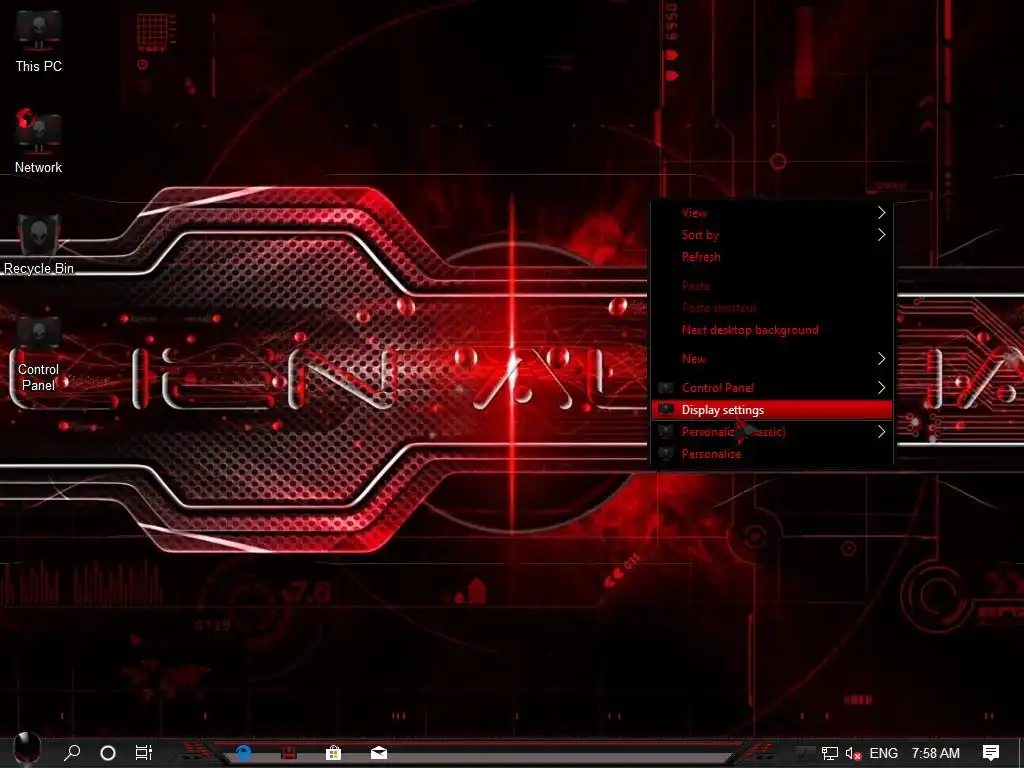
Task: Click the icon beside the Personalize menu entry
Action: pos(665,454)
